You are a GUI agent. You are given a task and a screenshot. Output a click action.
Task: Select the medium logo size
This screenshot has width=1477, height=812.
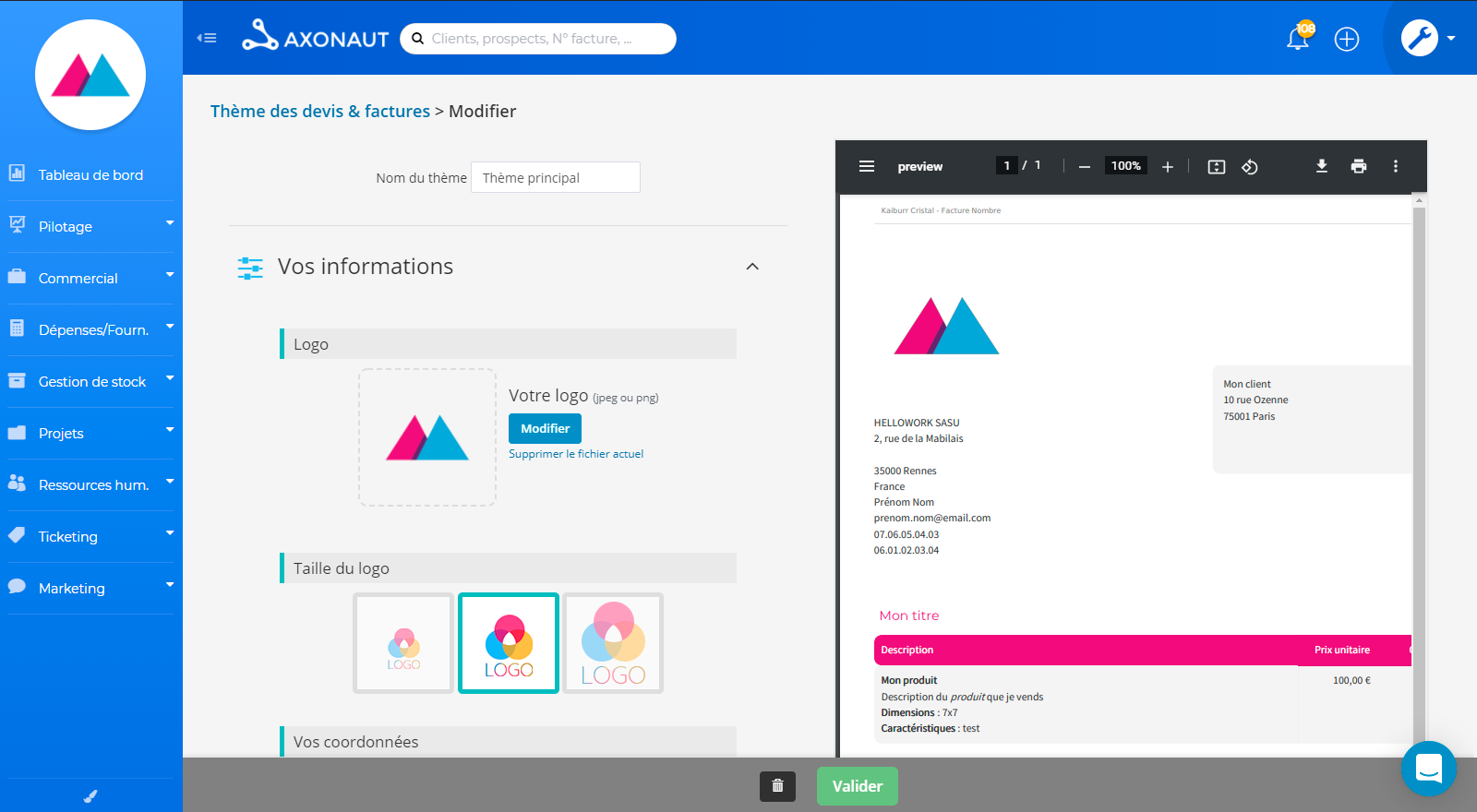point(509,643)
